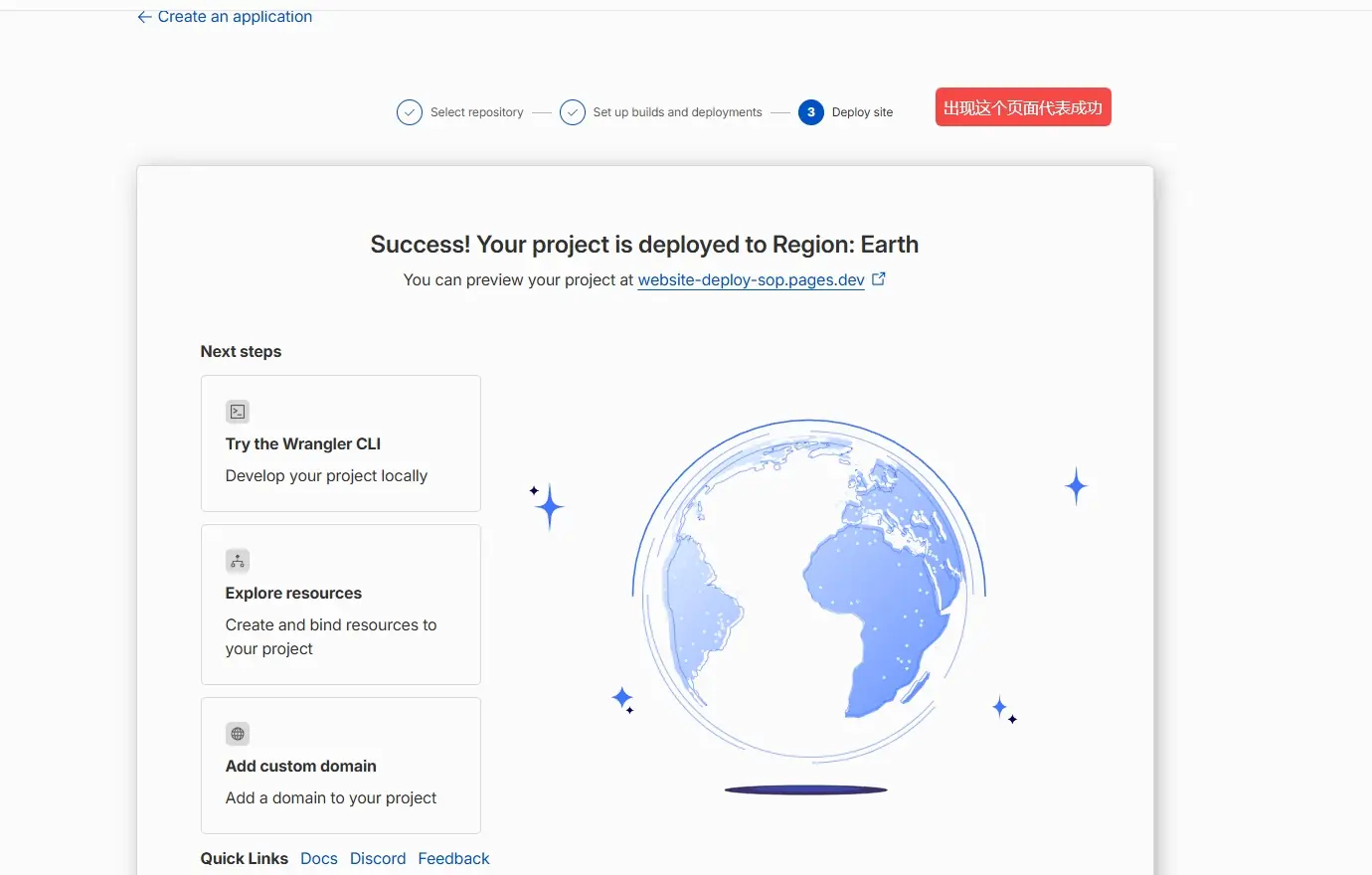The width and height of the screenshot is (1372, 875).
Task: Click the Success deployed to Region Earth heading
Action: click(644, 245)
